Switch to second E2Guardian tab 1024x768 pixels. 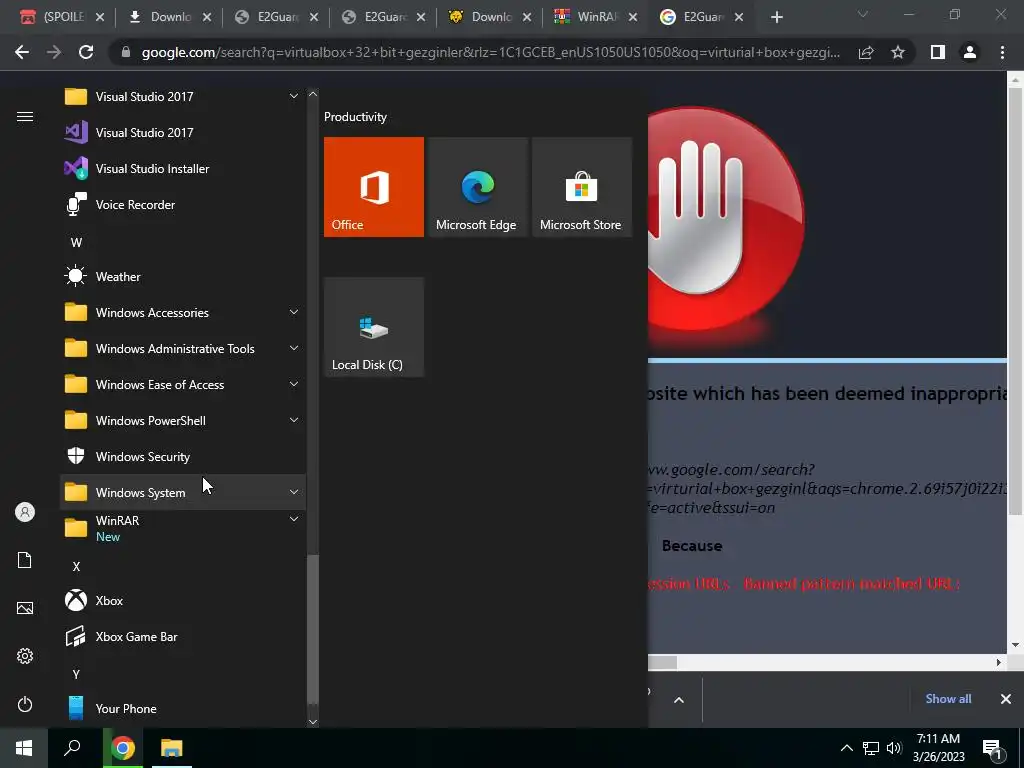click(385, 17)
